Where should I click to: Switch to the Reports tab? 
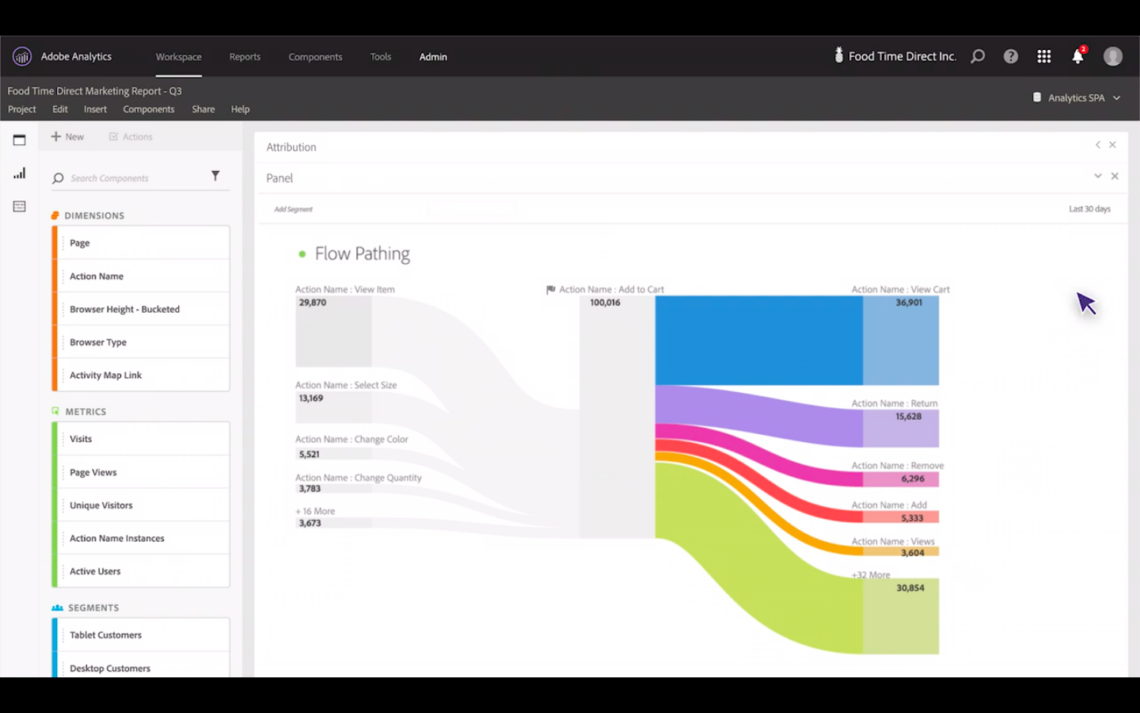[244, 57]
